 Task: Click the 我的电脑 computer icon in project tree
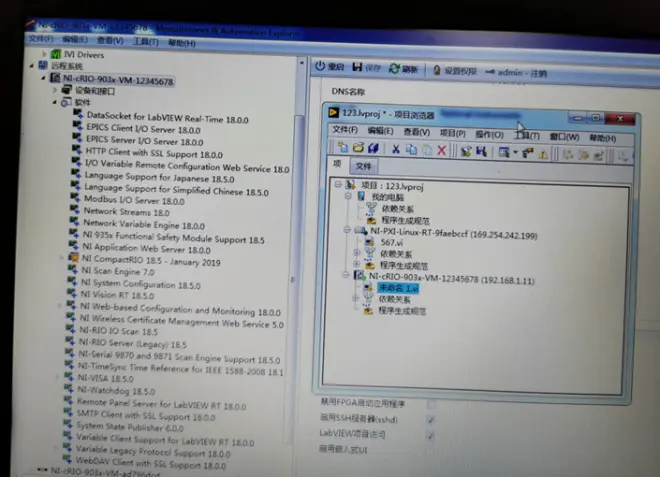click(361, 196)
